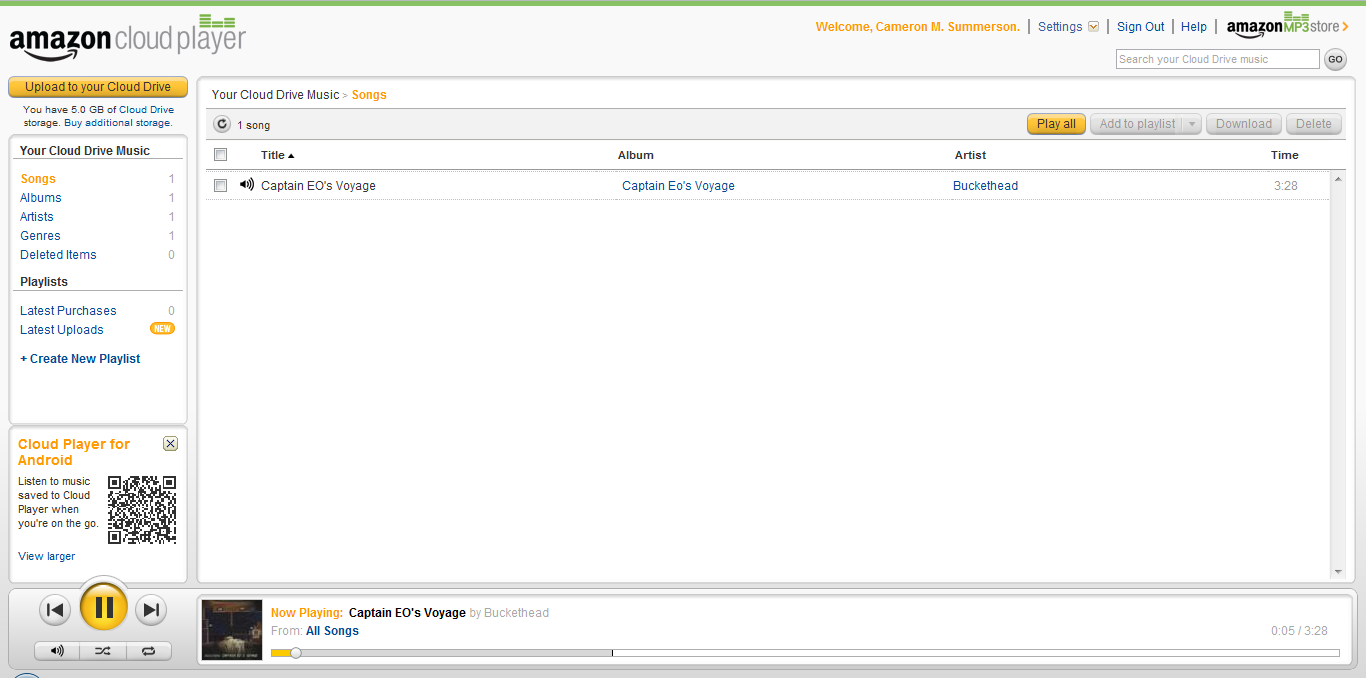1366x678 pixels.
Task: Skip to the next track
Action: pyautogui.click(x=151, y=608)
